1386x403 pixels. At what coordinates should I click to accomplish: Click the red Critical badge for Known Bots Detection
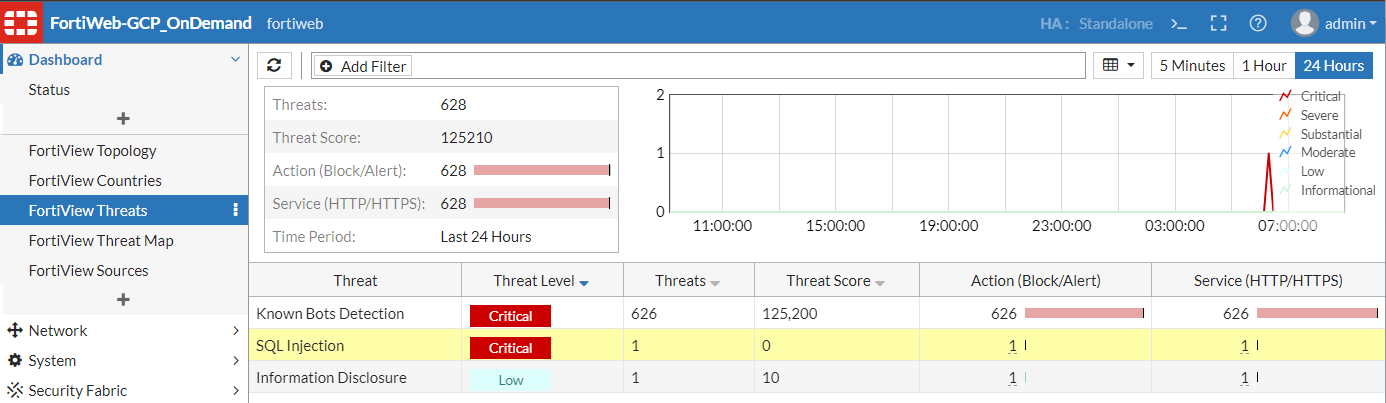point(510,316)
